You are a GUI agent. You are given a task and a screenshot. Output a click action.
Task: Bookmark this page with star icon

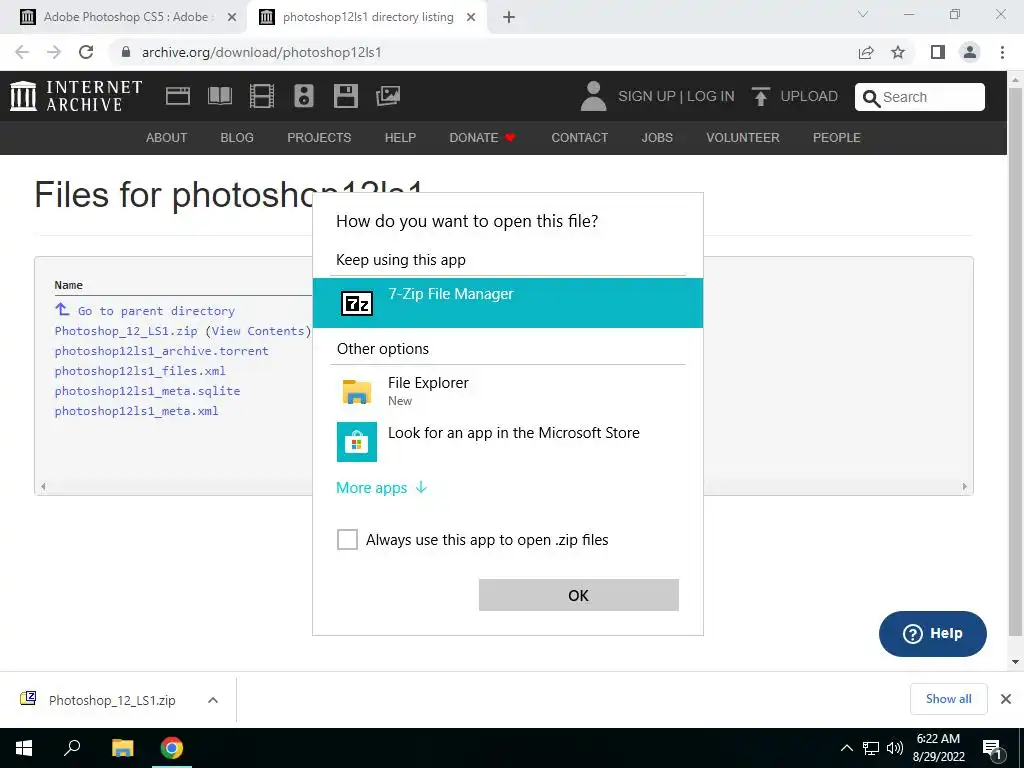[898, 52]
